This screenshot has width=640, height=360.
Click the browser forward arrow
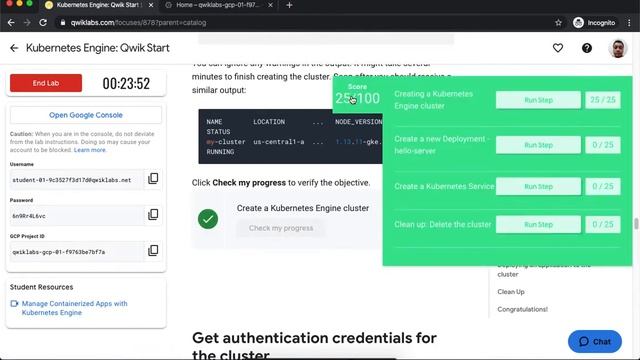click(27, 22)
